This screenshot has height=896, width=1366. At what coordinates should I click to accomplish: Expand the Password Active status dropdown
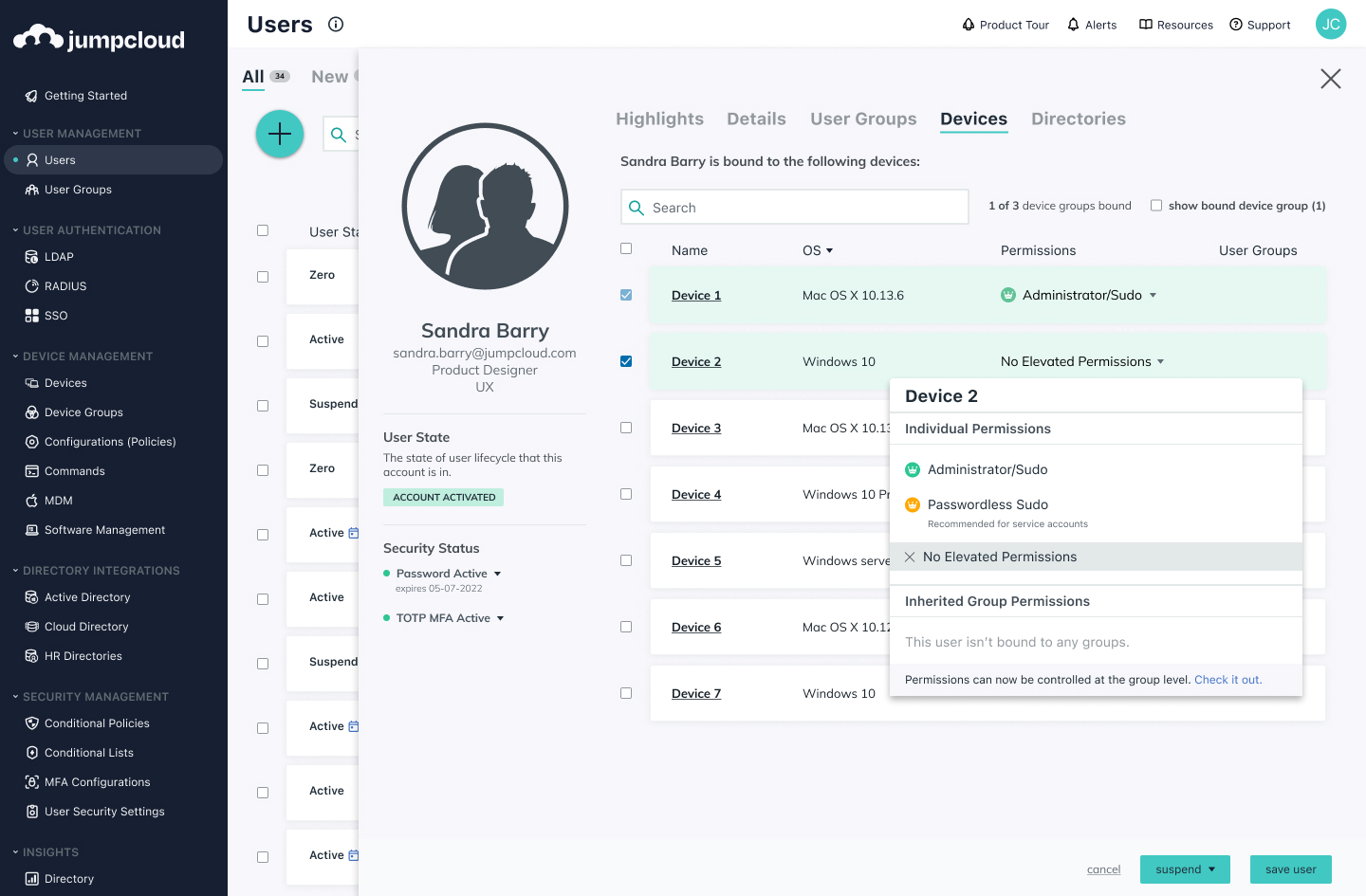(498, 573)
